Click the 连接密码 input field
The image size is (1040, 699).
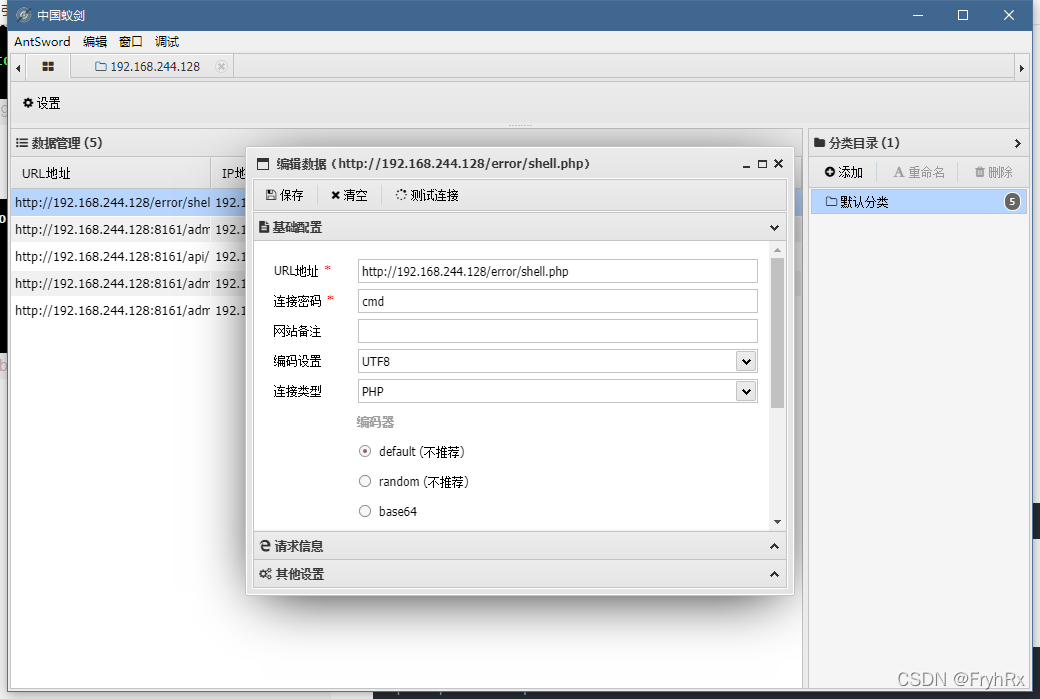557,301
